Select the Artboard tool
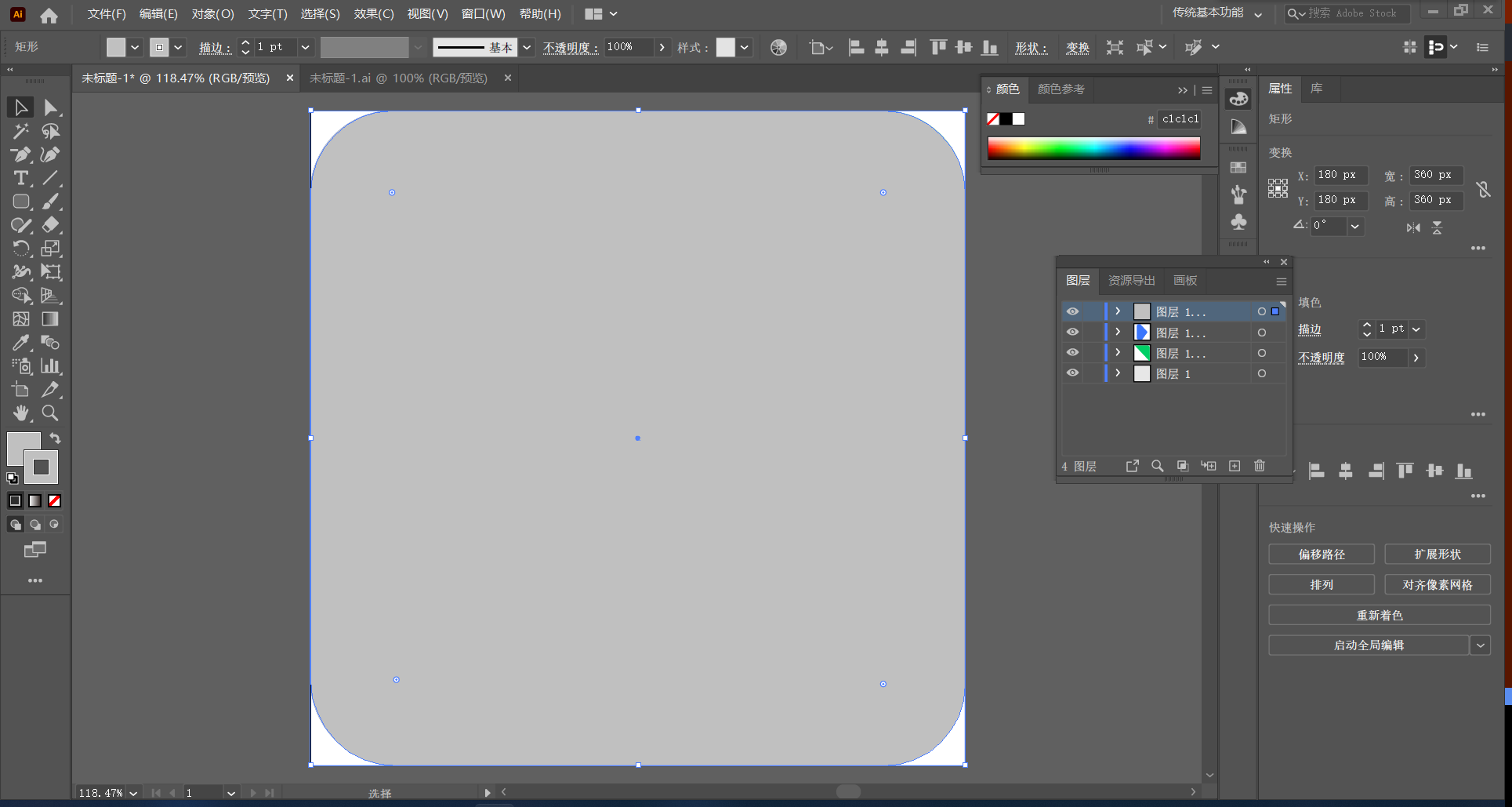 (x=21, y=390)
